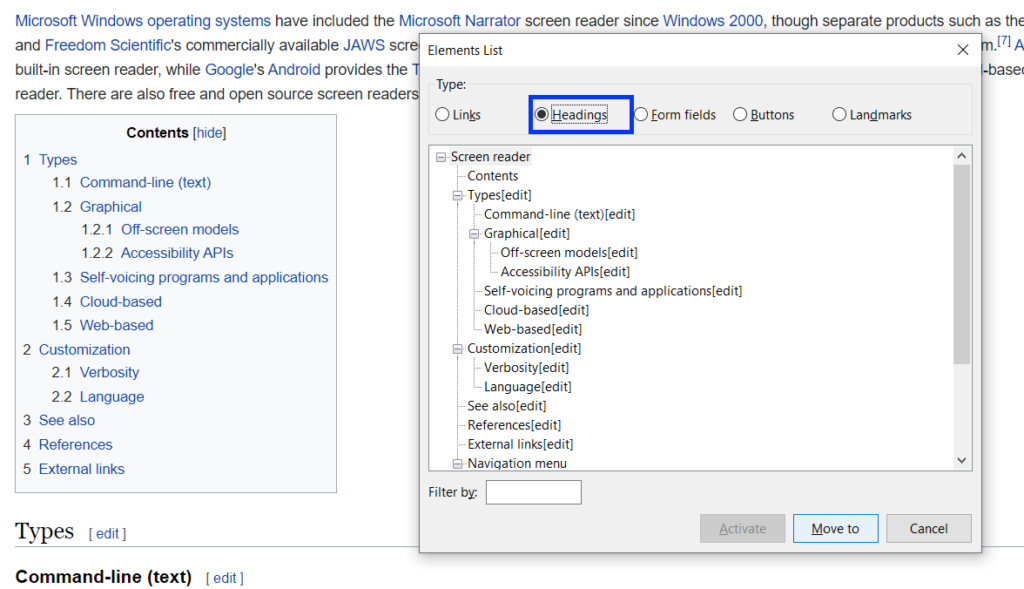1024x589 pixels.
Task: Hide the Contents table of contents
Action: pos(210,133)
